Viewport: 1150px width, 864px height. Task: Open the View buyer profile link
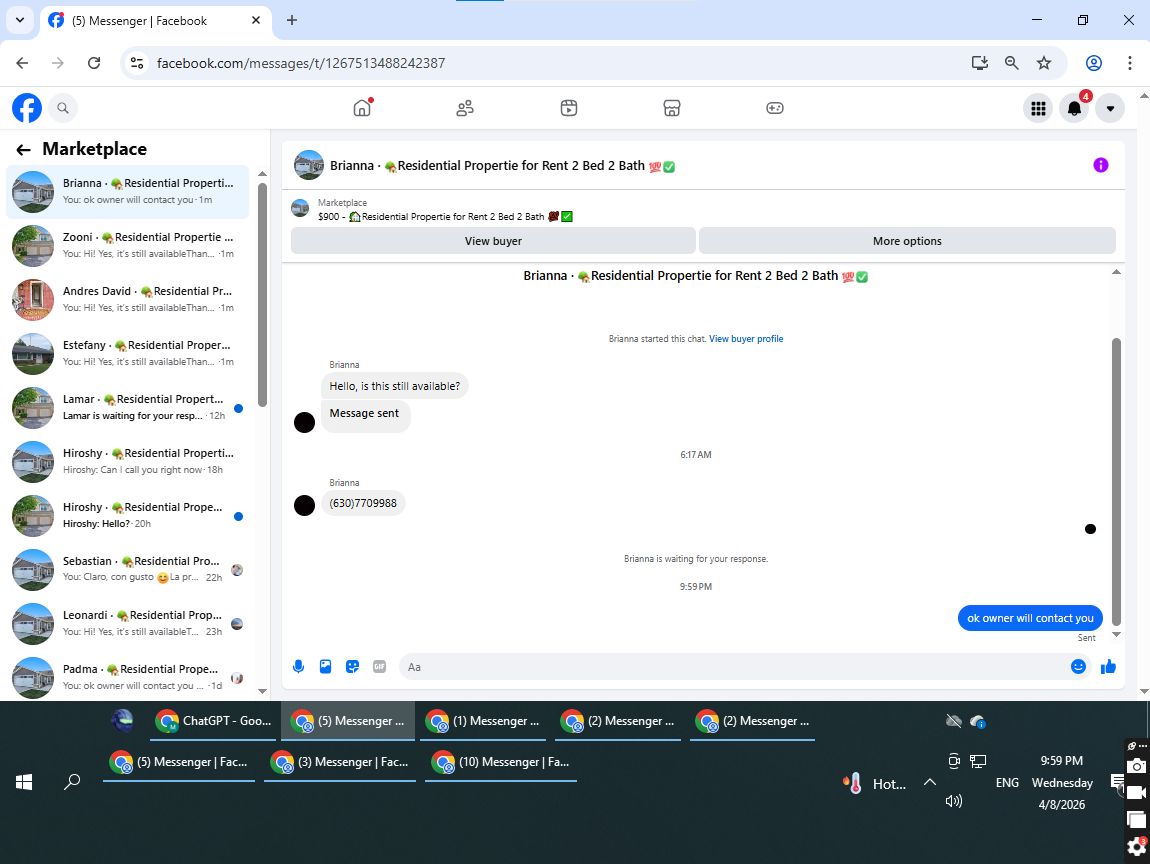(x=746, y=339)
